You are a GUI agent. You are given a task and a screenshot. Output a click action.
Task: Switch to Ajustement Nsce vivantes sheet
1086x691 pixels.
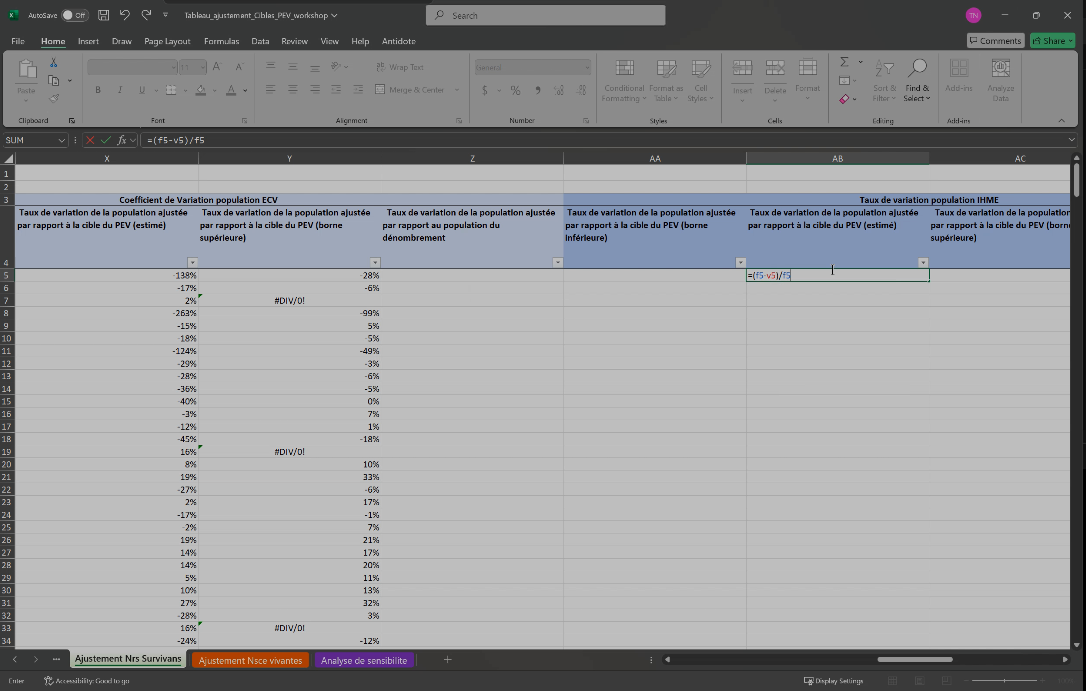click(250, 660)
